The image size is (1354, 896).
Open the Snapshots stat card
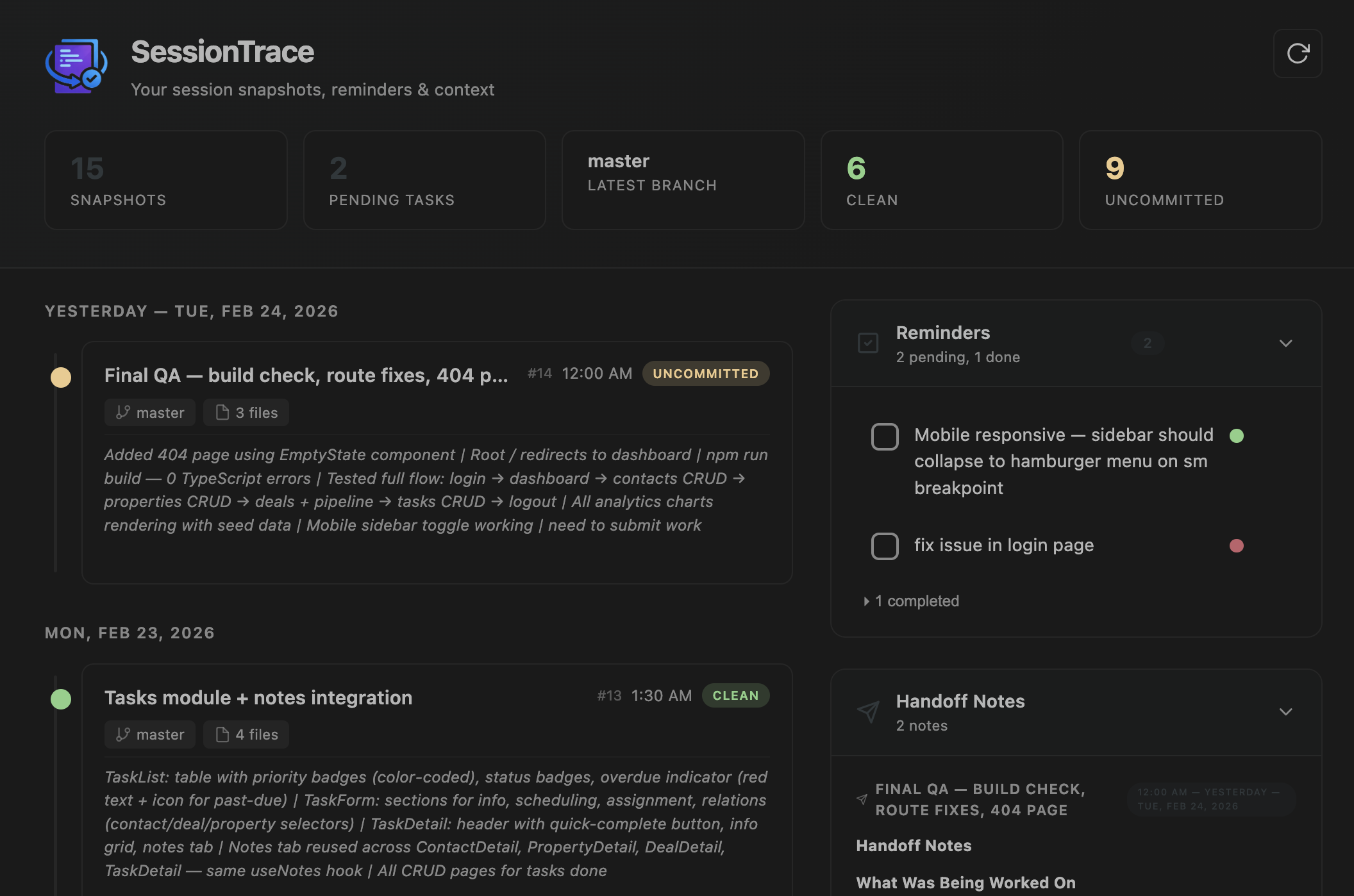tap(166, 180)
